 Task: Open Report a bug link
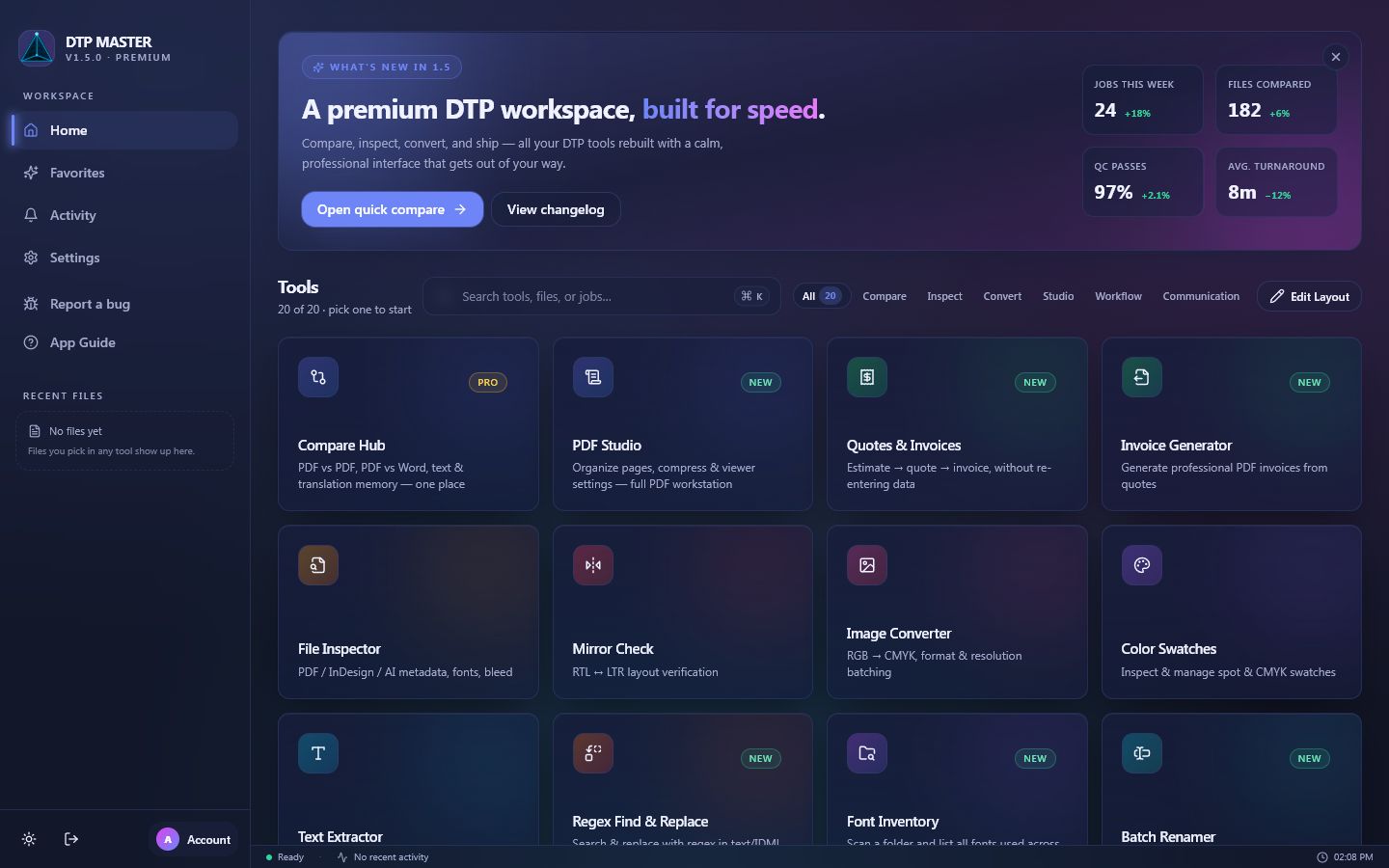click(x=124, y=304)
